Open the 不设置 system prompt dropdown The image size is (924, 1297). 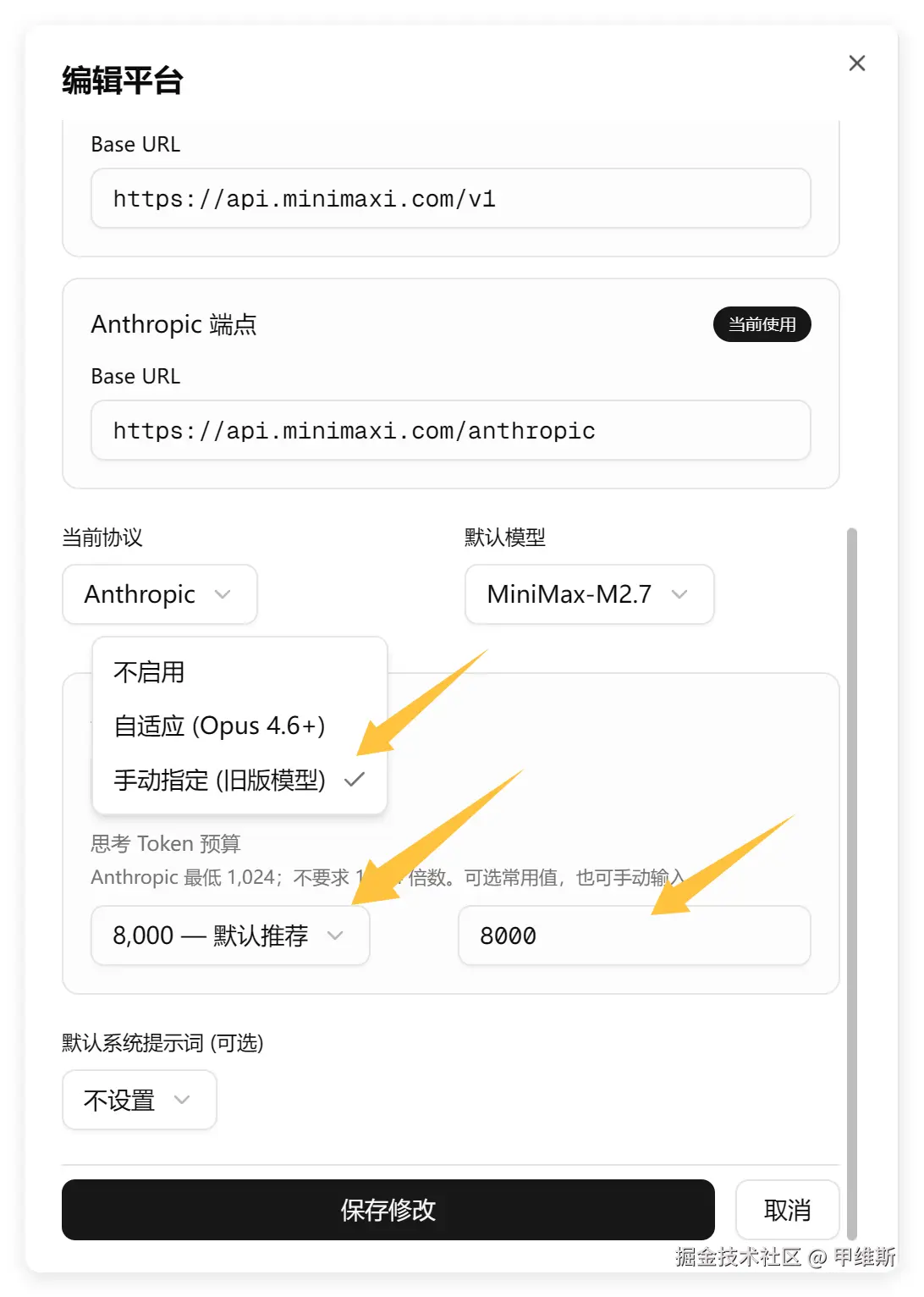click(140, 1100)
